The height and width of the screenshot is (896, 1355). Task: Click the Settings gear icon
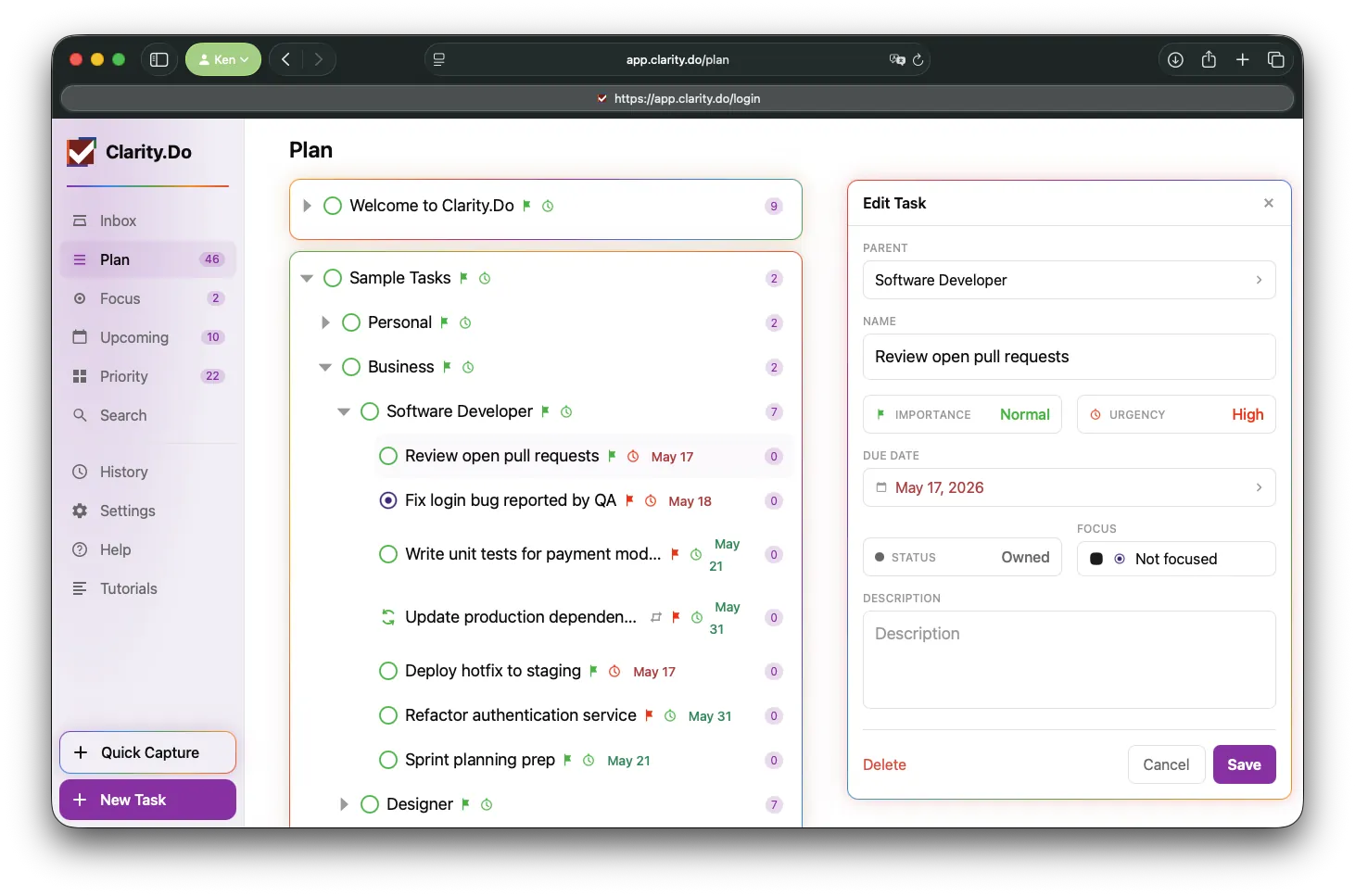click(80, 511)
